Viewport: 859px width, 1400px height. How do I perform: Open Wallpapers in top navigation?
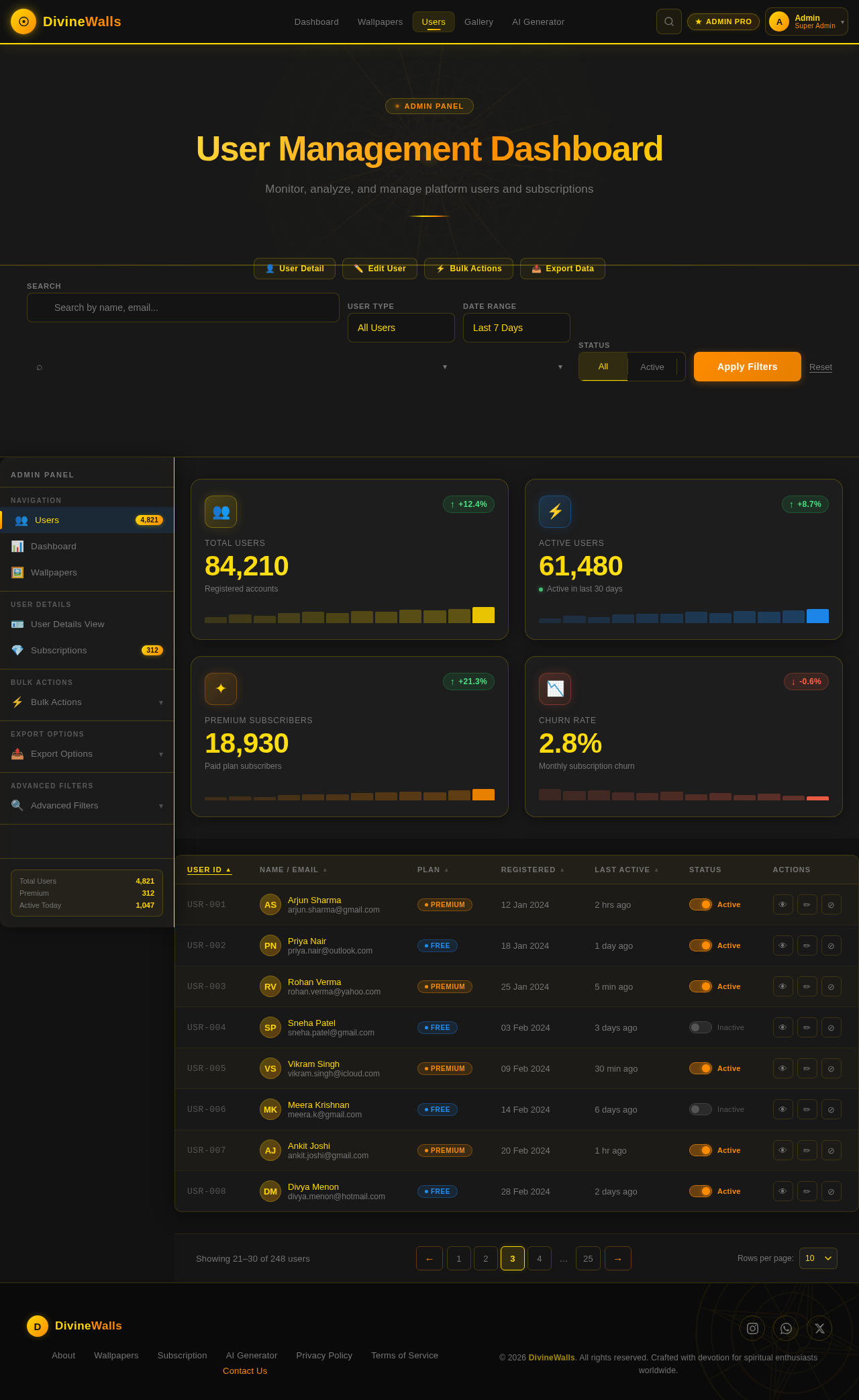tap(380, 21)
